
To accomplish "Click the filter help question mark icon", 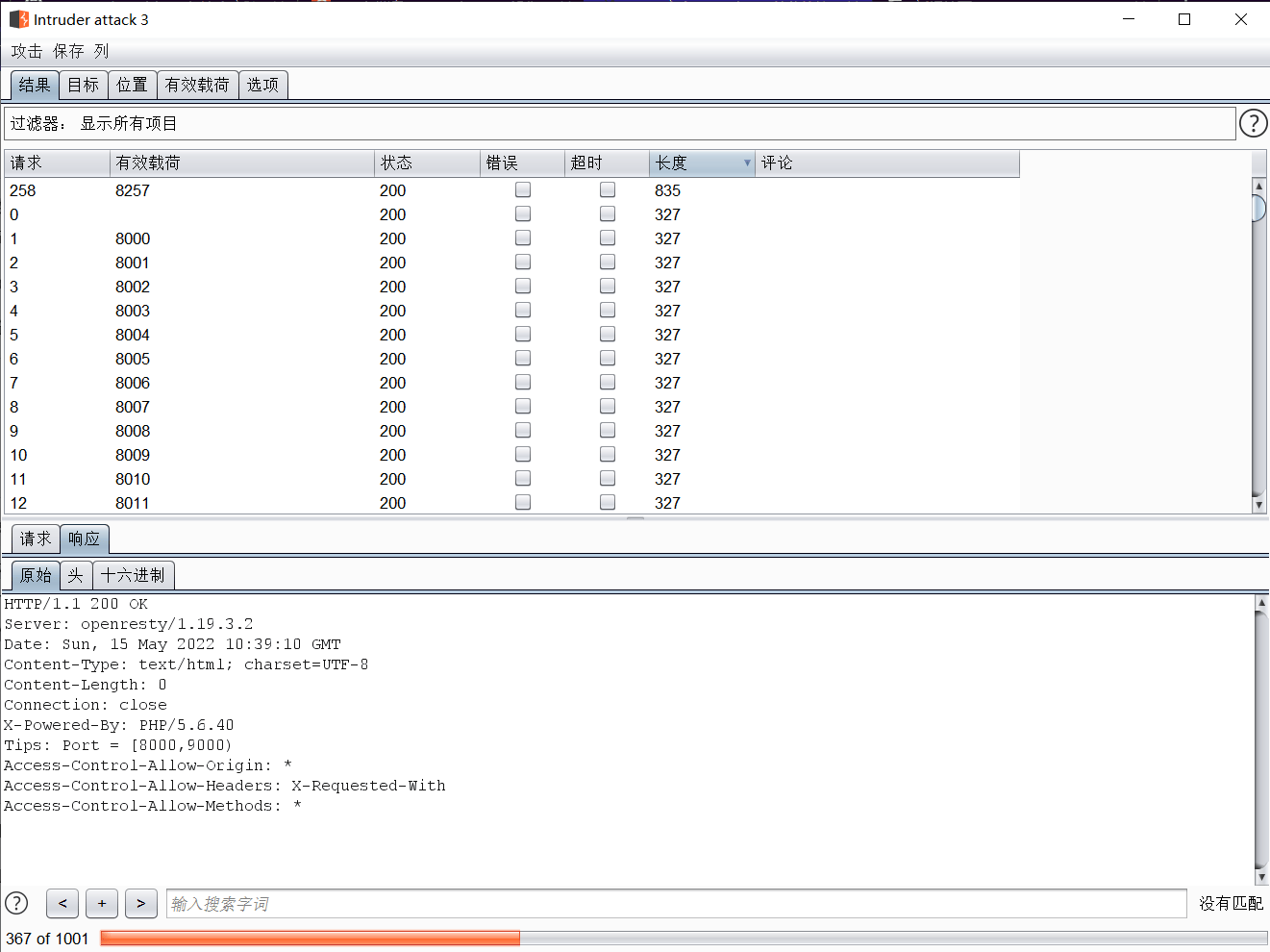I will [1253, 123].
